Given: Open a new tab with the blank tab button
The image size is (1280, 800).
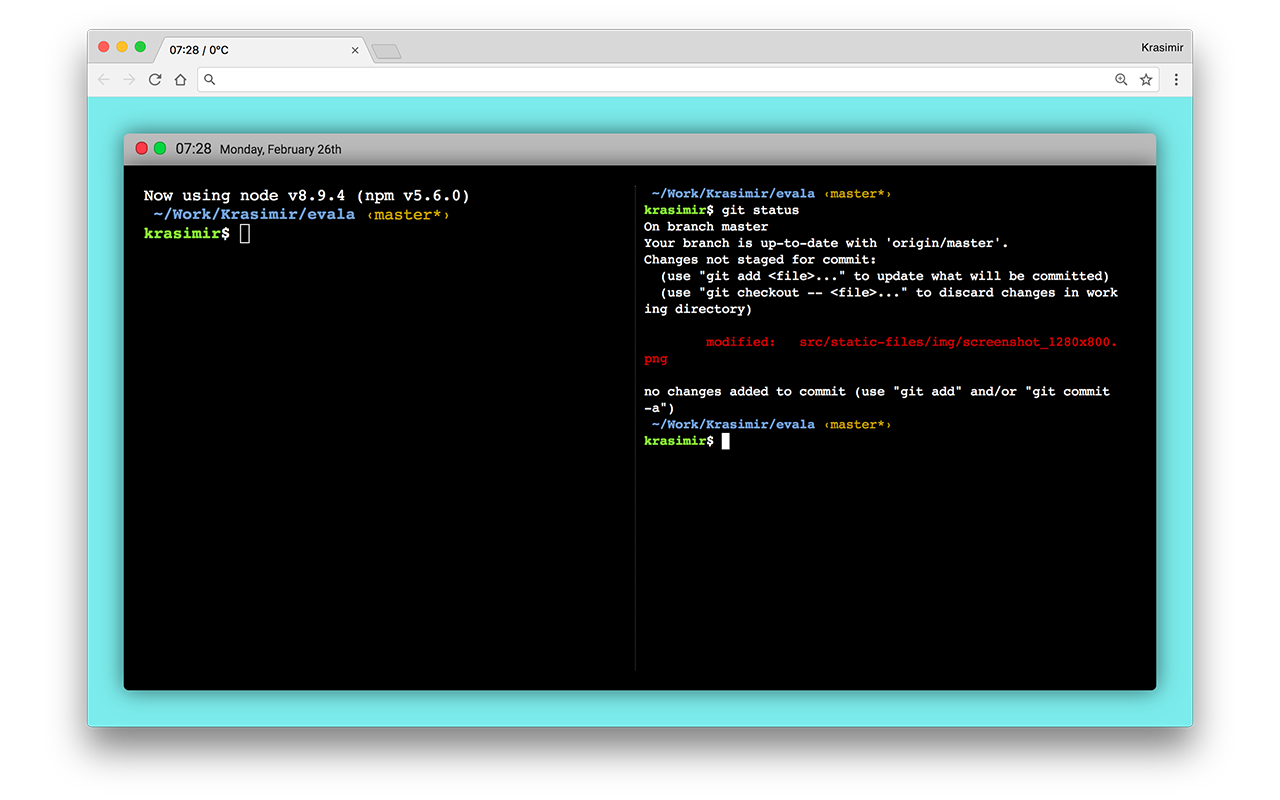Looking at the screenshot, I should (x=386, y=51).
